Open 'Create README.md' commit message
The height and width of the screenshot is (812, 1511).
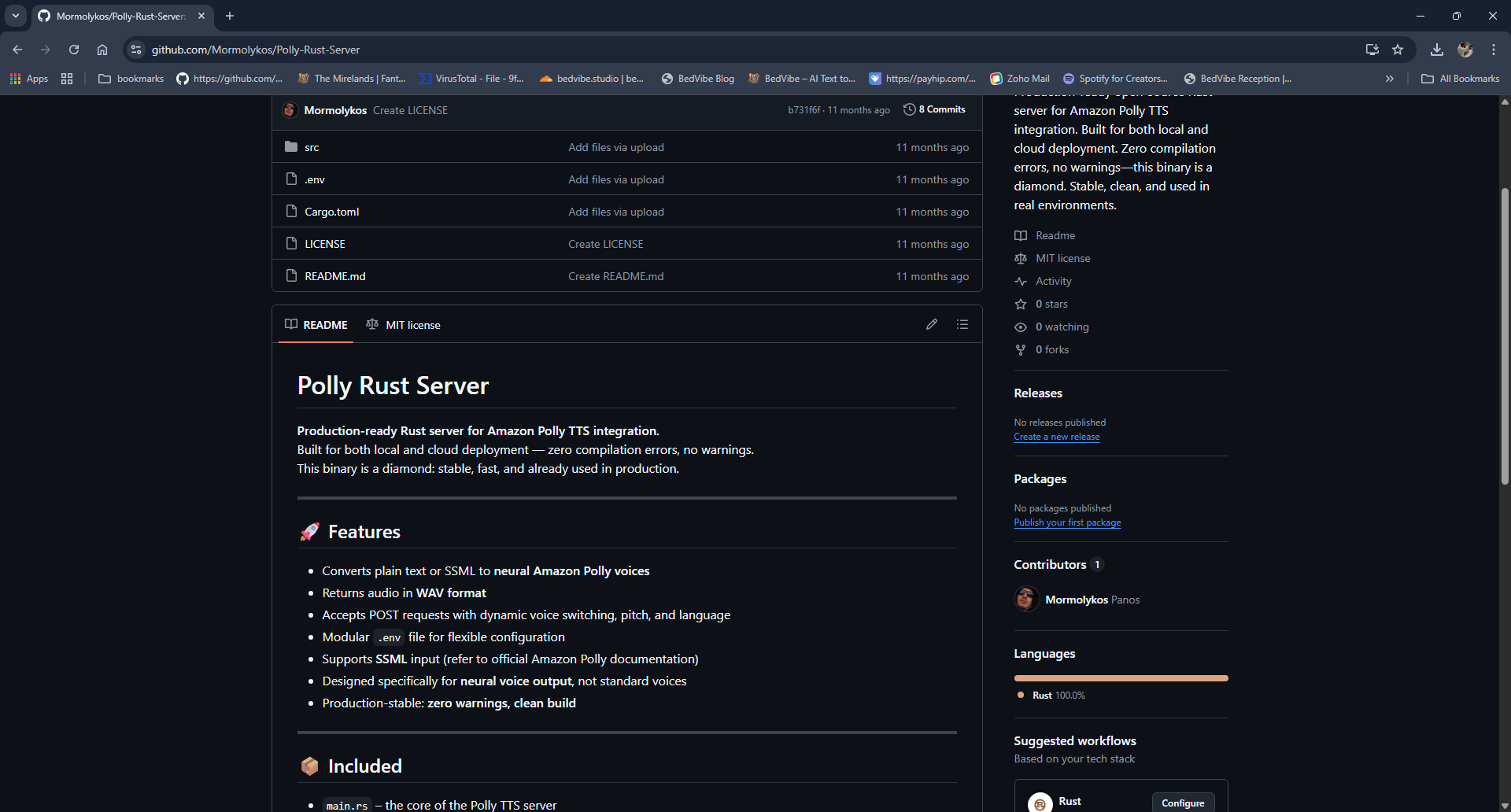point(616,276)
